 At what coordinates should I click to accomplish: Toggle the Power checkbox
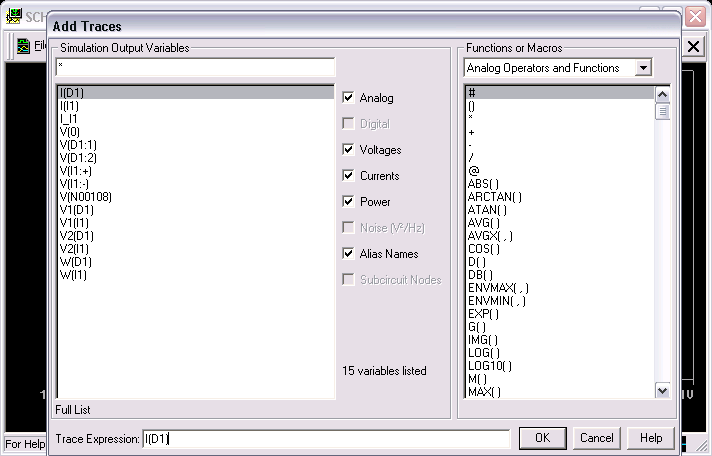click(x=348, y=202)
